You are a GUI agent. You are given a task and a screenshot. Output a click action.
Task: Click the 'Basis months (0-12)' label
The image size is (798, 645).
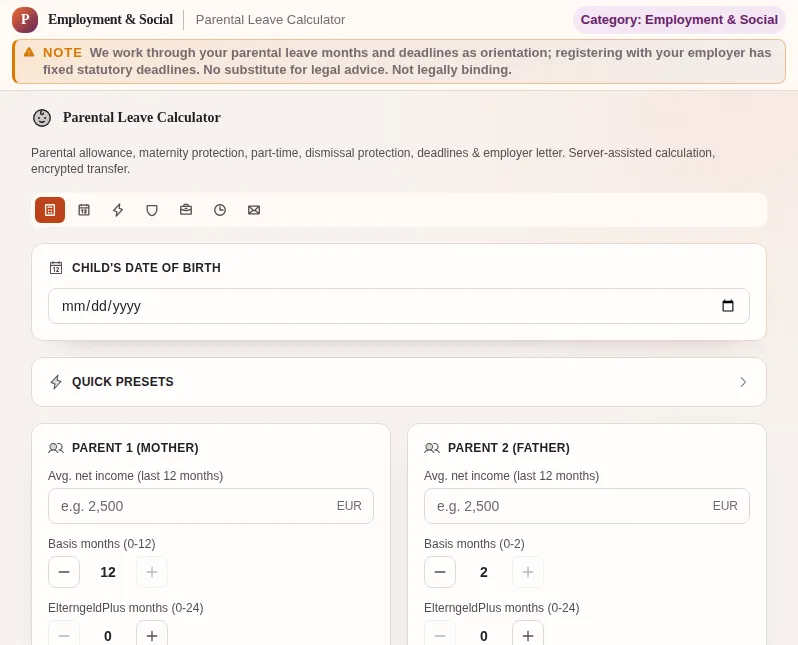(x=102, y=544)
